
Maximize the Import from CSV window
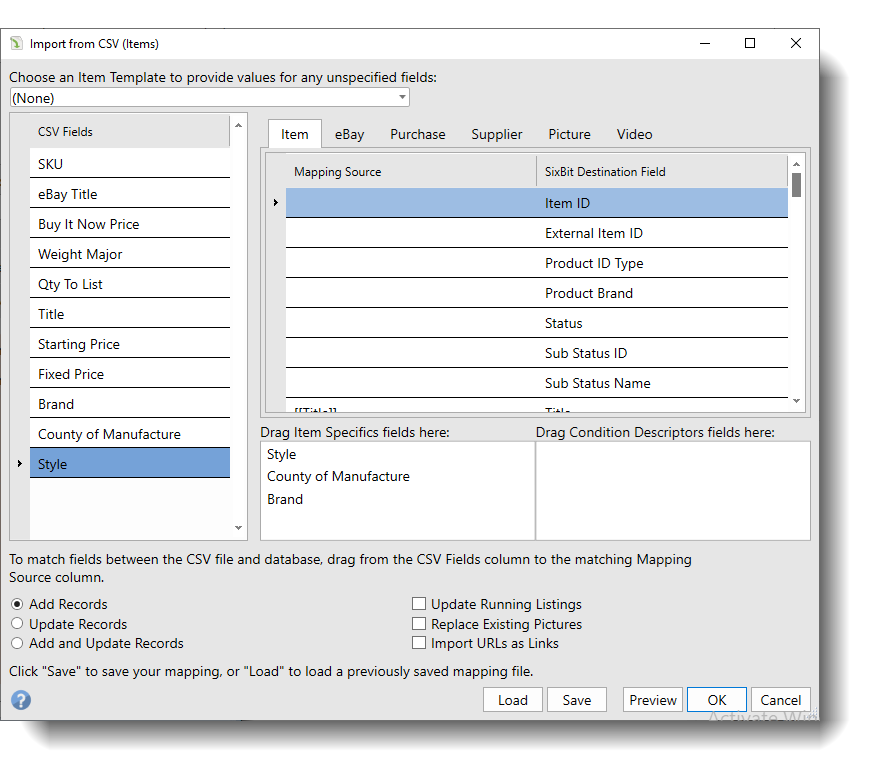(750, 43)
